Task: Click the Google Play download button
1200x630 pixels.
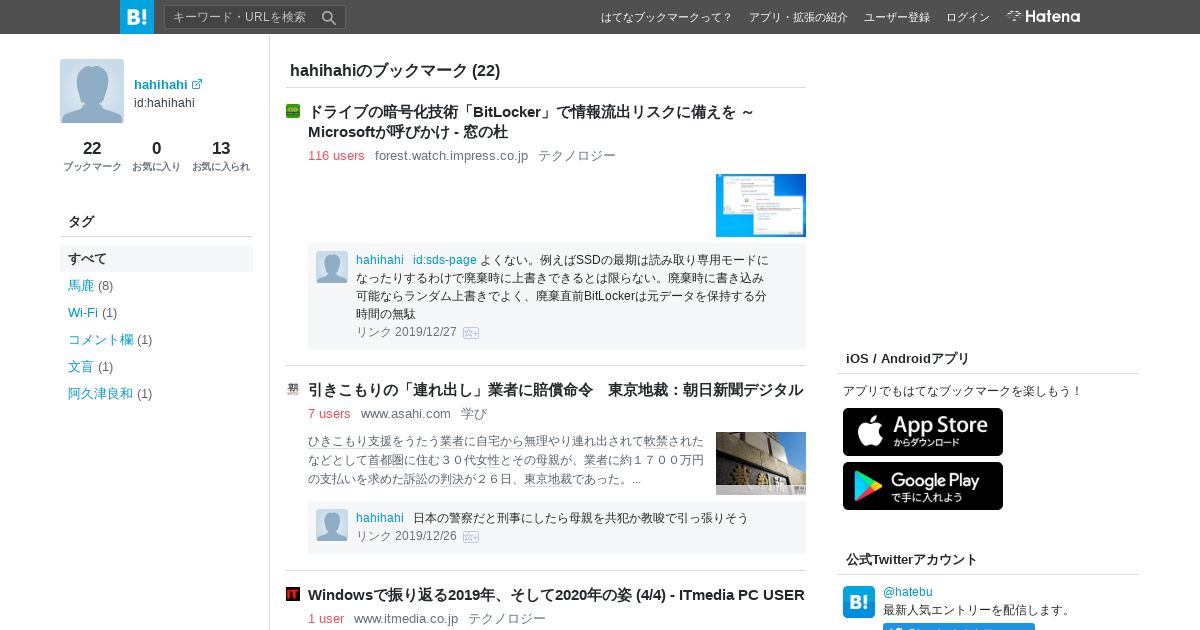Action: [x=923, y=486]
